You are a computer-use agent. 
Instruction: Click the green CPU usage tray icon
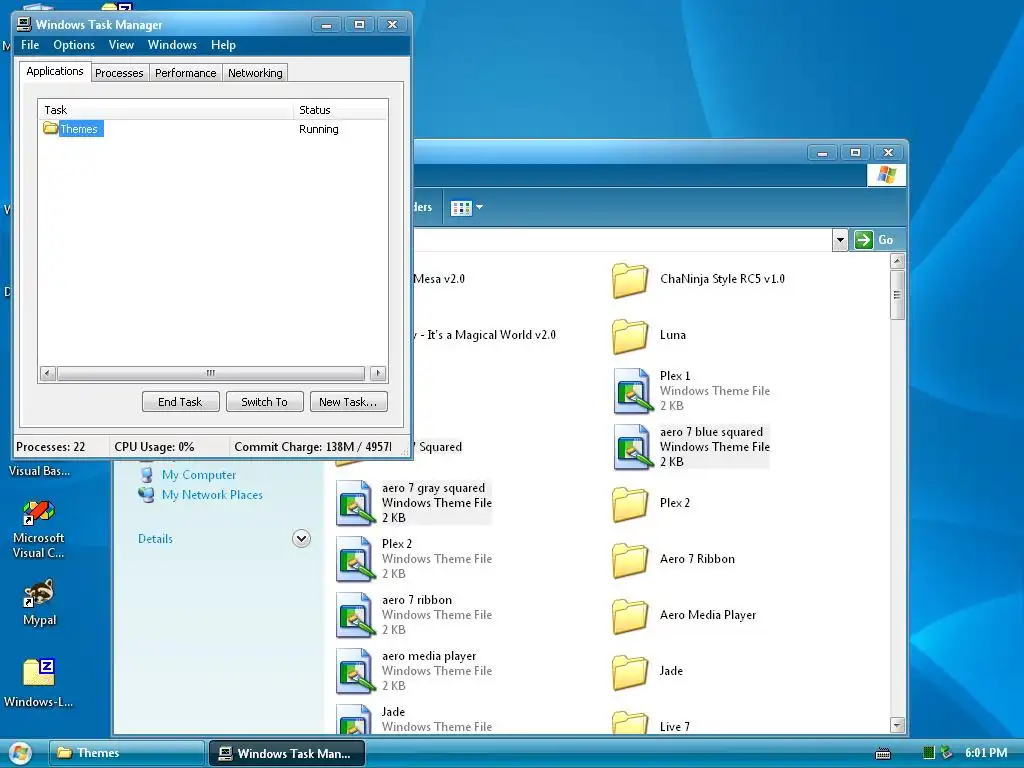929,753
